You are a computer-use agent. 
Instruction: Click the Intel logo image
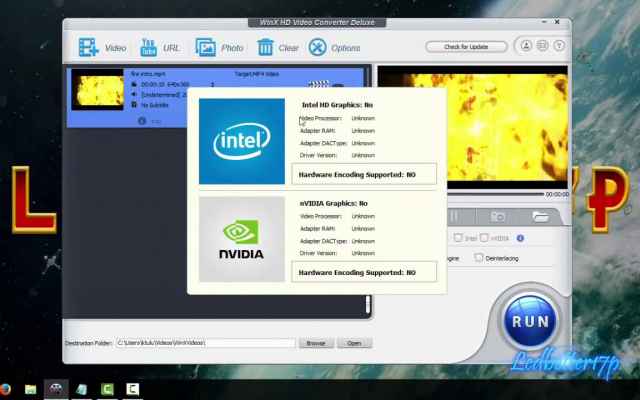coord(242,141)
